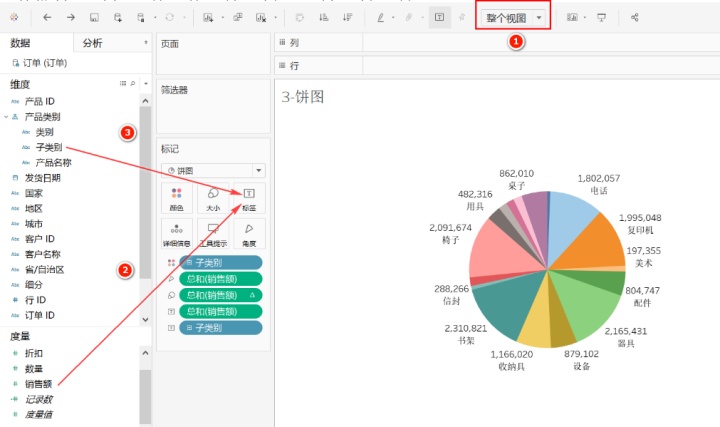Viewport: 720px width, 427px height.
Task: Click the sort descending icon
Action: [348, 17]
